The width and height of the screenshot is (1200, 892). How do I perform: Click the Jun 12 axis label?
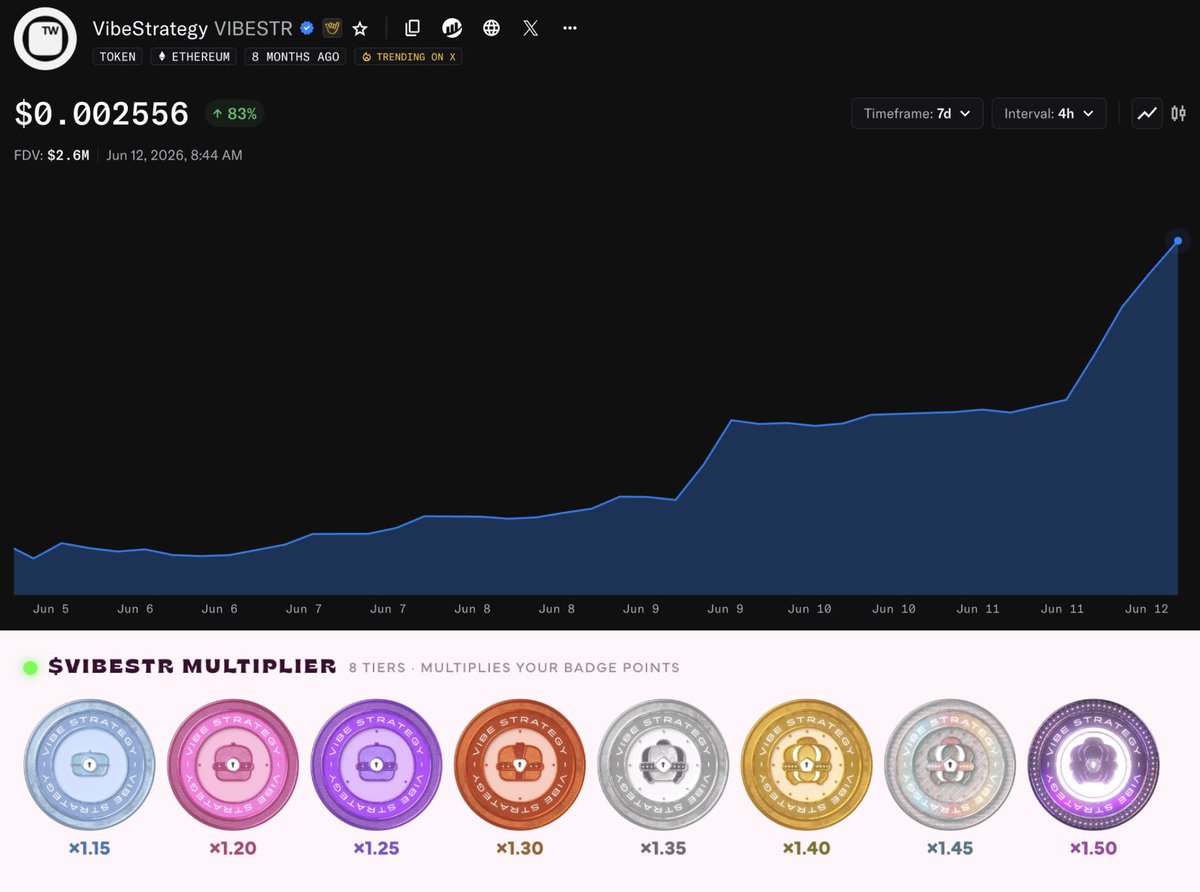[1146, 608]
